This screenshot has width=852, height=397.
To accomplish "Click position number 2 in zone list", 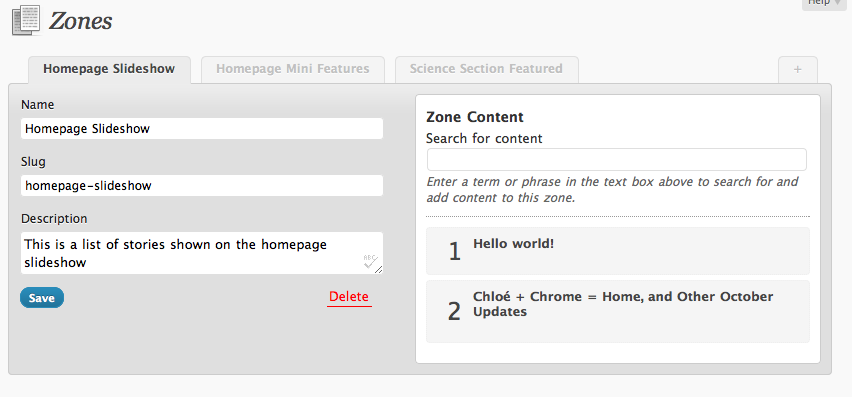I will coord(454,312).
